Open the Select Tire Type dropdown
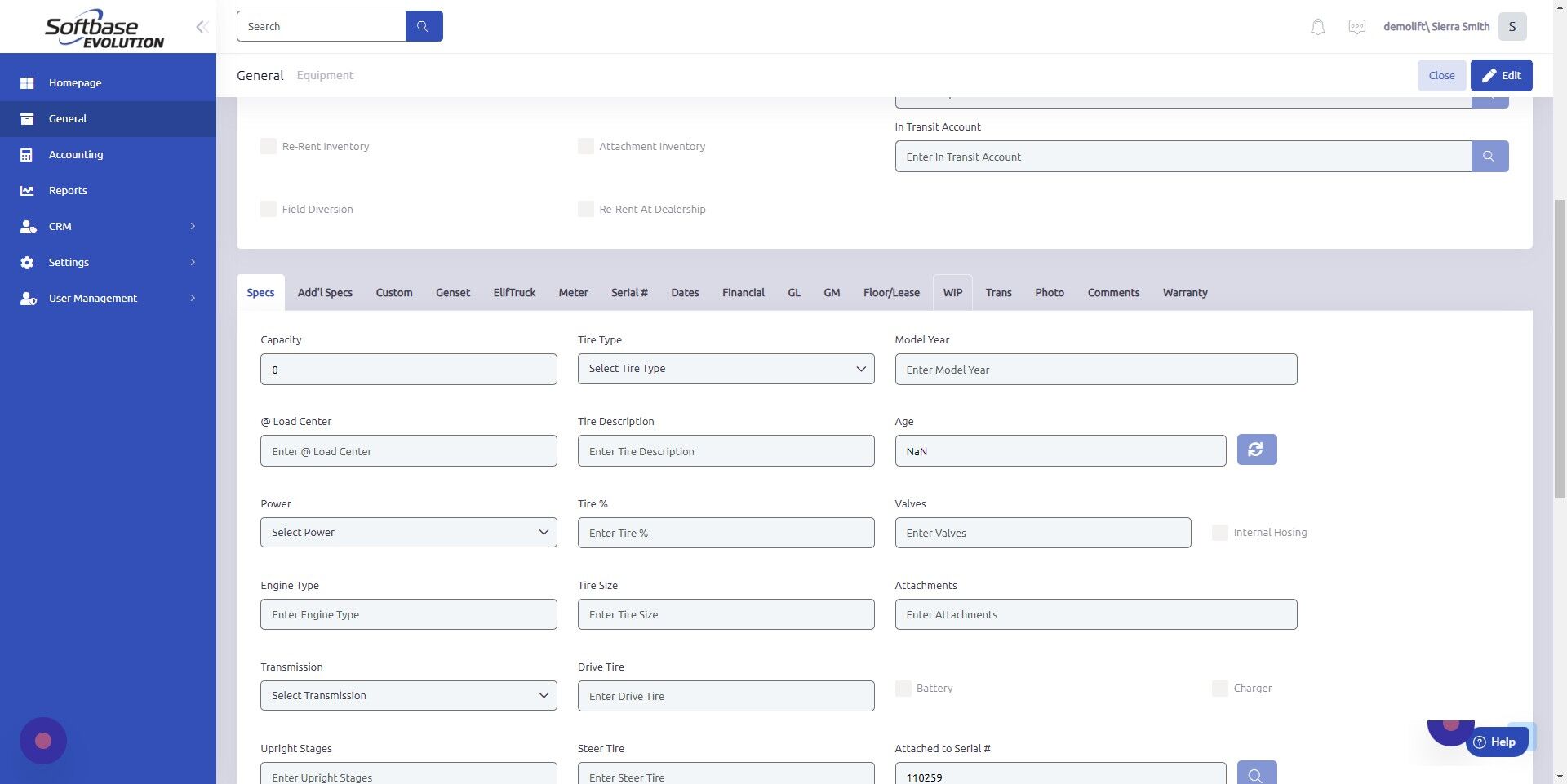This screenshot has height=784, width=1567. tap(726, 368)
